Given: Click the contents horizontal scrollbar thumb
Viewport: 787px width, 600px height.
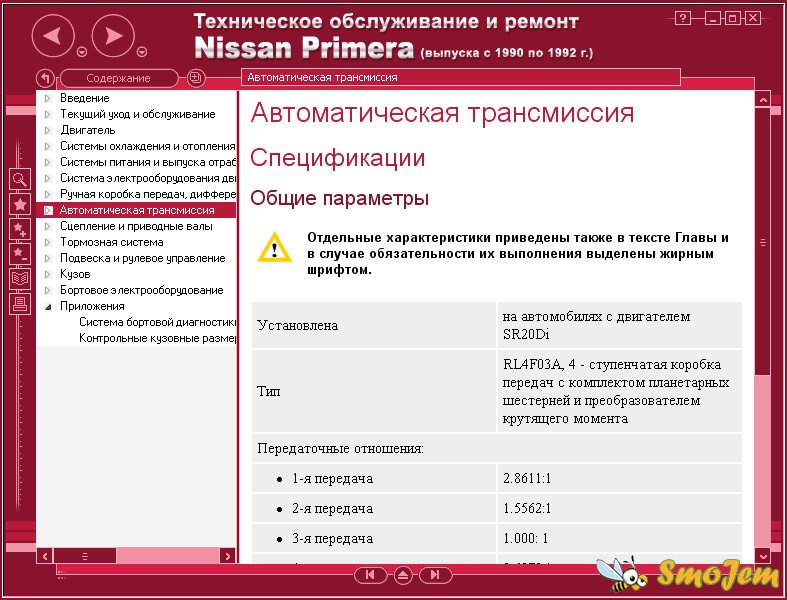Looking at the screenshot, I should [85, 556].
